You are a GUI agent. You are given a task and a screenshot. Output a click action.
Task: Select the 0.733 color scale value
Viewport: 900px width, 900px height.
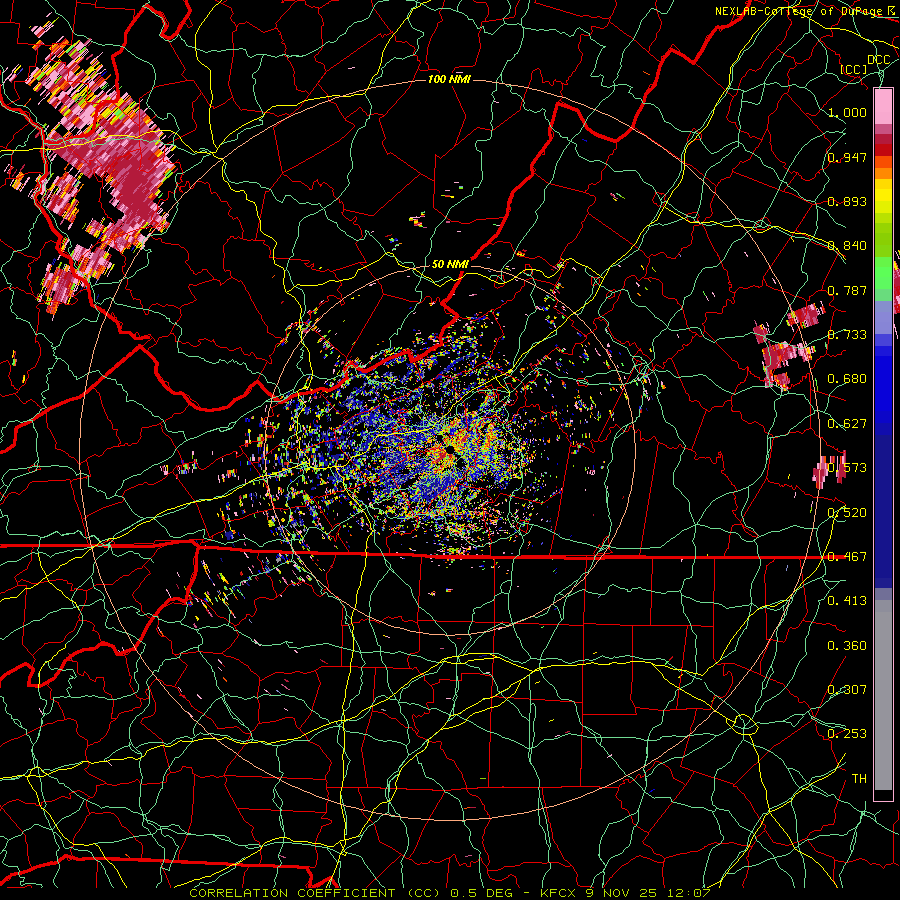point(847,335)
